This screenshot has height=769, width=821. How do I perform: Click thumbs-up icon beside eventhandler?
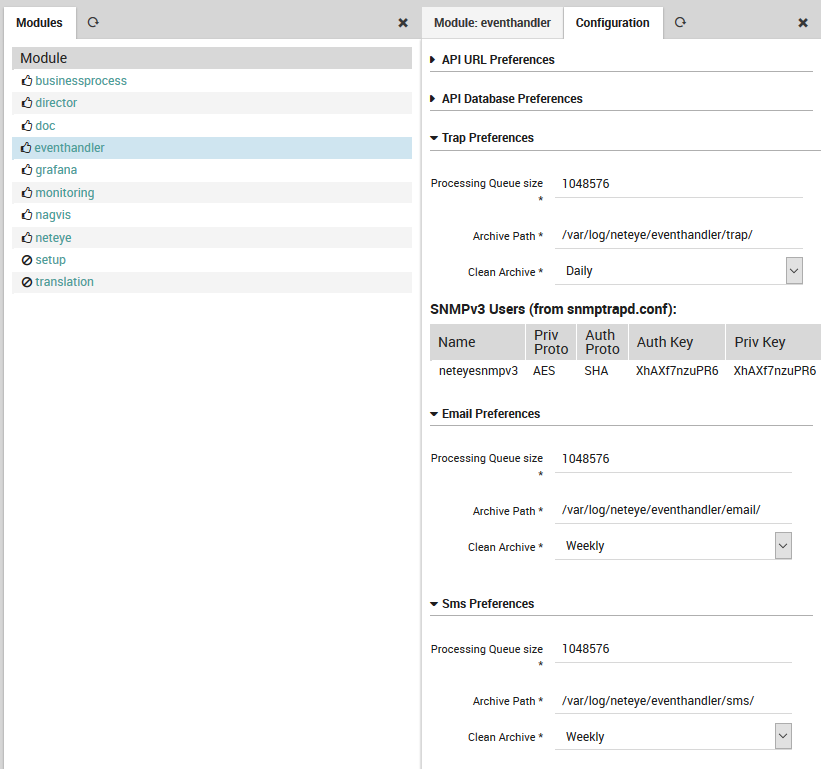pos(26,148)
